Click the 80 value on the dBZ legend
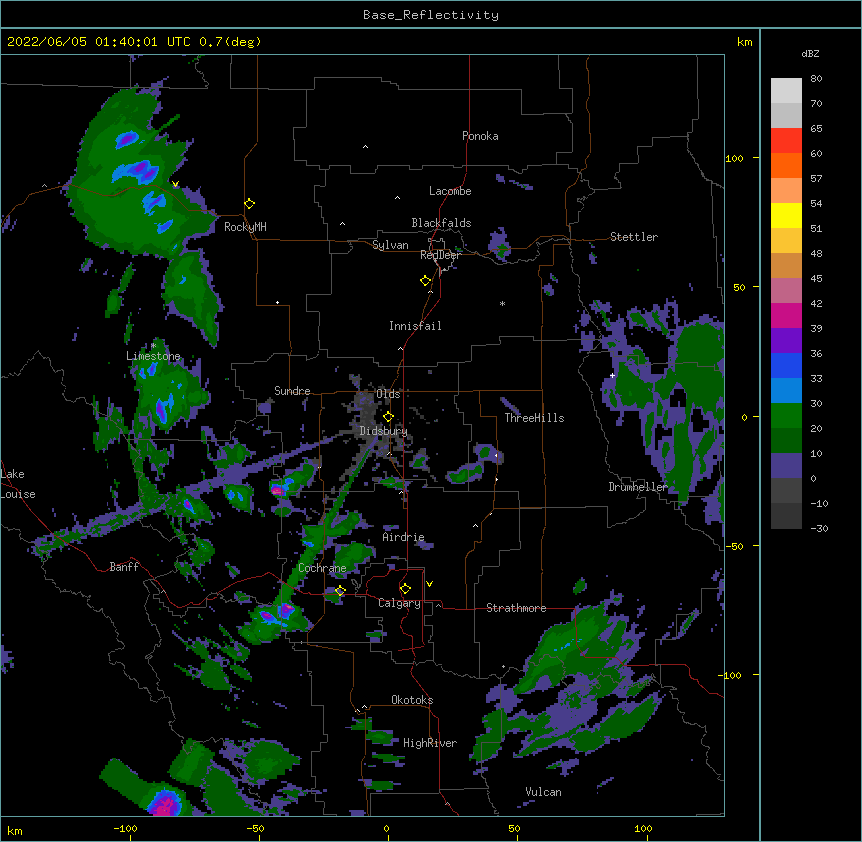Image resolution: width=862 pixels, height=842 pixels. pos(816,79)
